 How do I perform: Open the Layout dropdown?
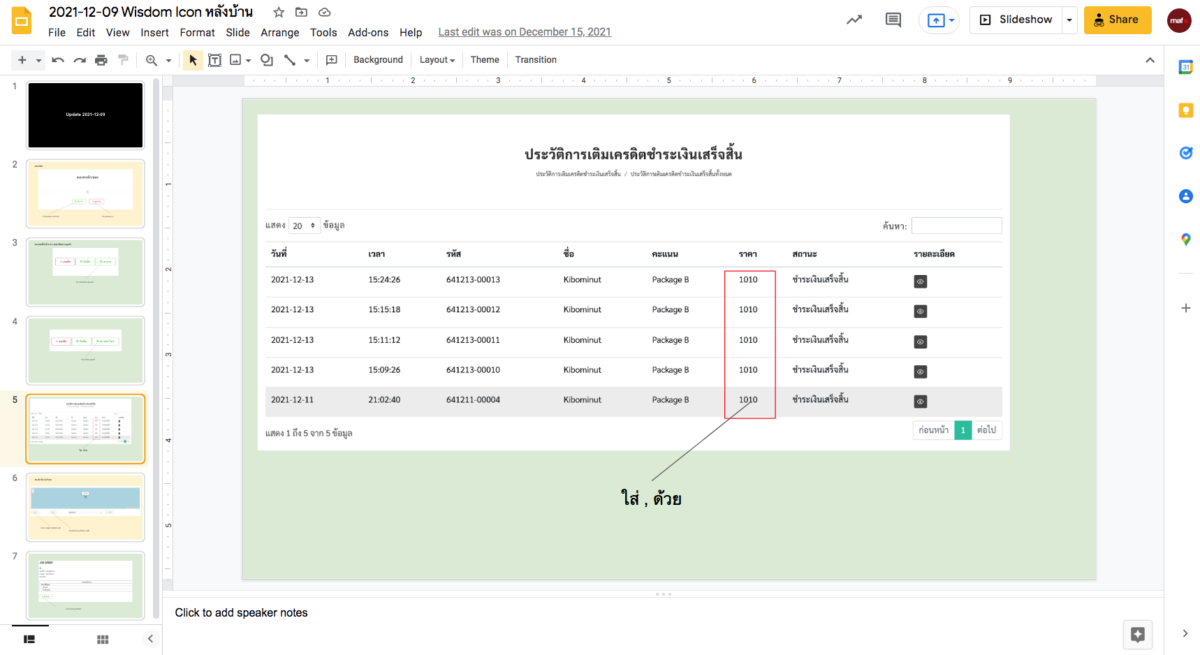pyautogui.click(x=437, y=59)
